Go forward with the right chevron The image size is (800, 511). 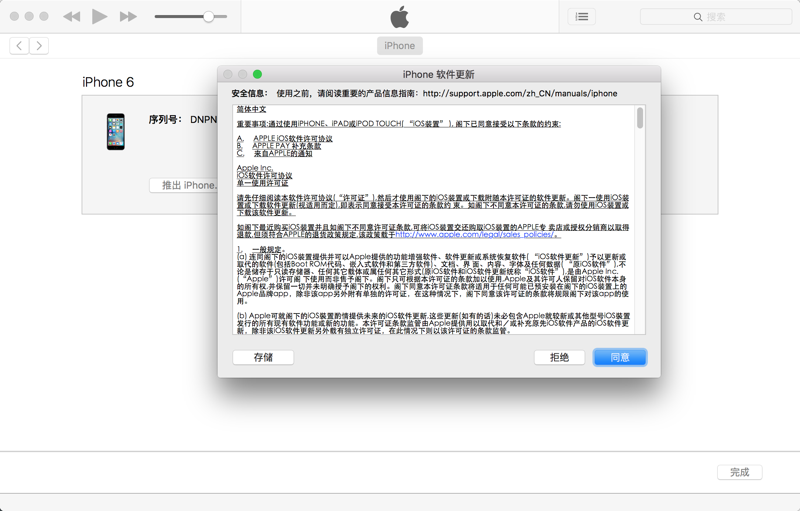[39, 46]
